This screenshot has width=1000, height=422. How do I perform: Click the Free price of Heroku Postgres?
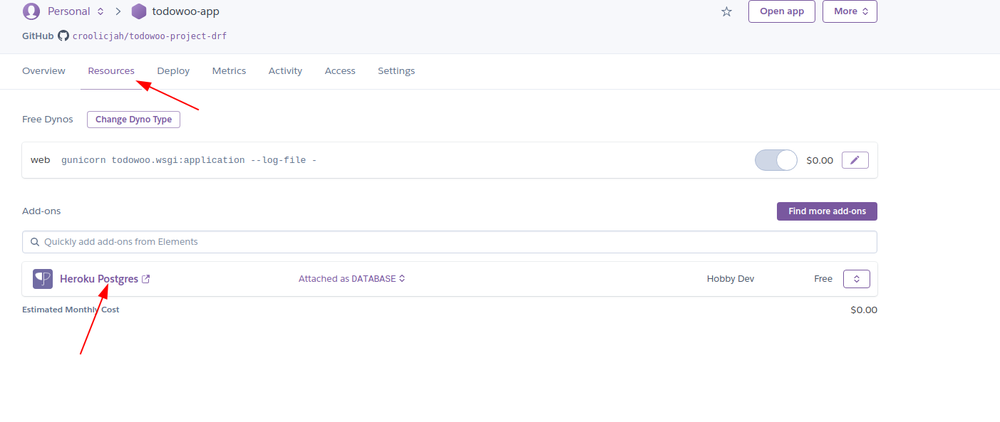tap(823, 279)
